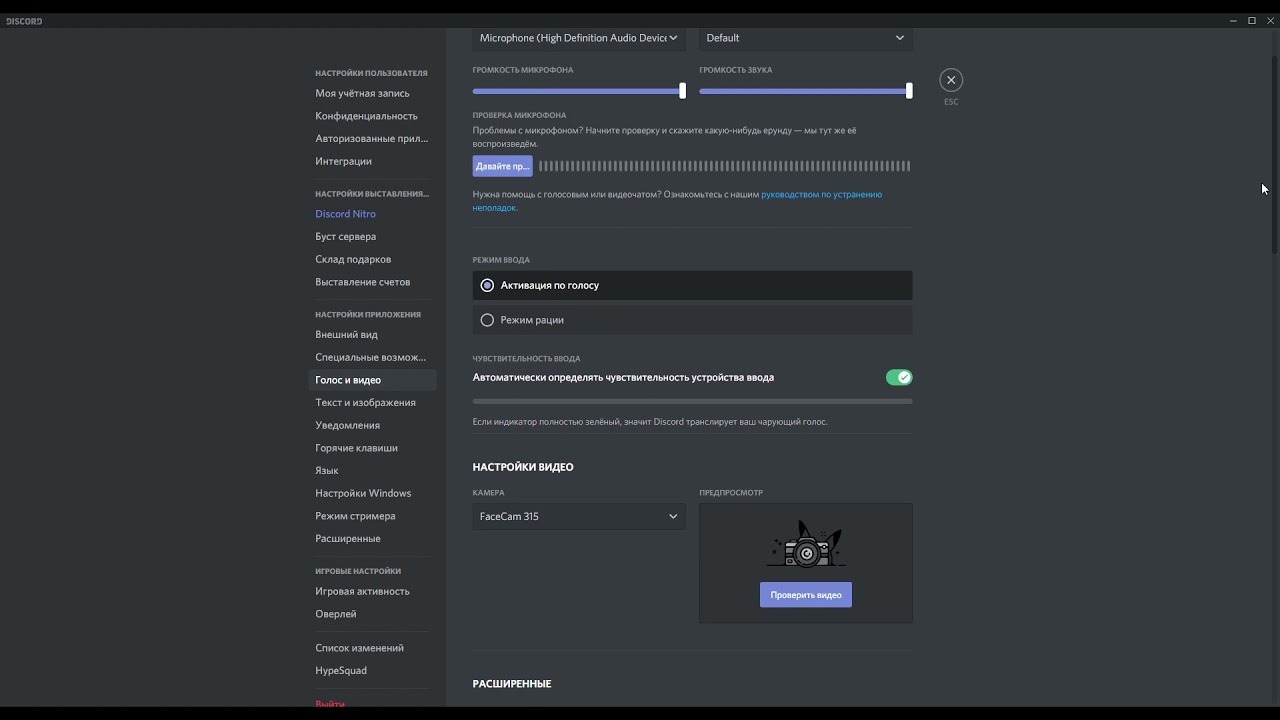This screenshot has width=1280, height=720.
Task: Open the Default output device dropdown
Action: pos(805,38)
